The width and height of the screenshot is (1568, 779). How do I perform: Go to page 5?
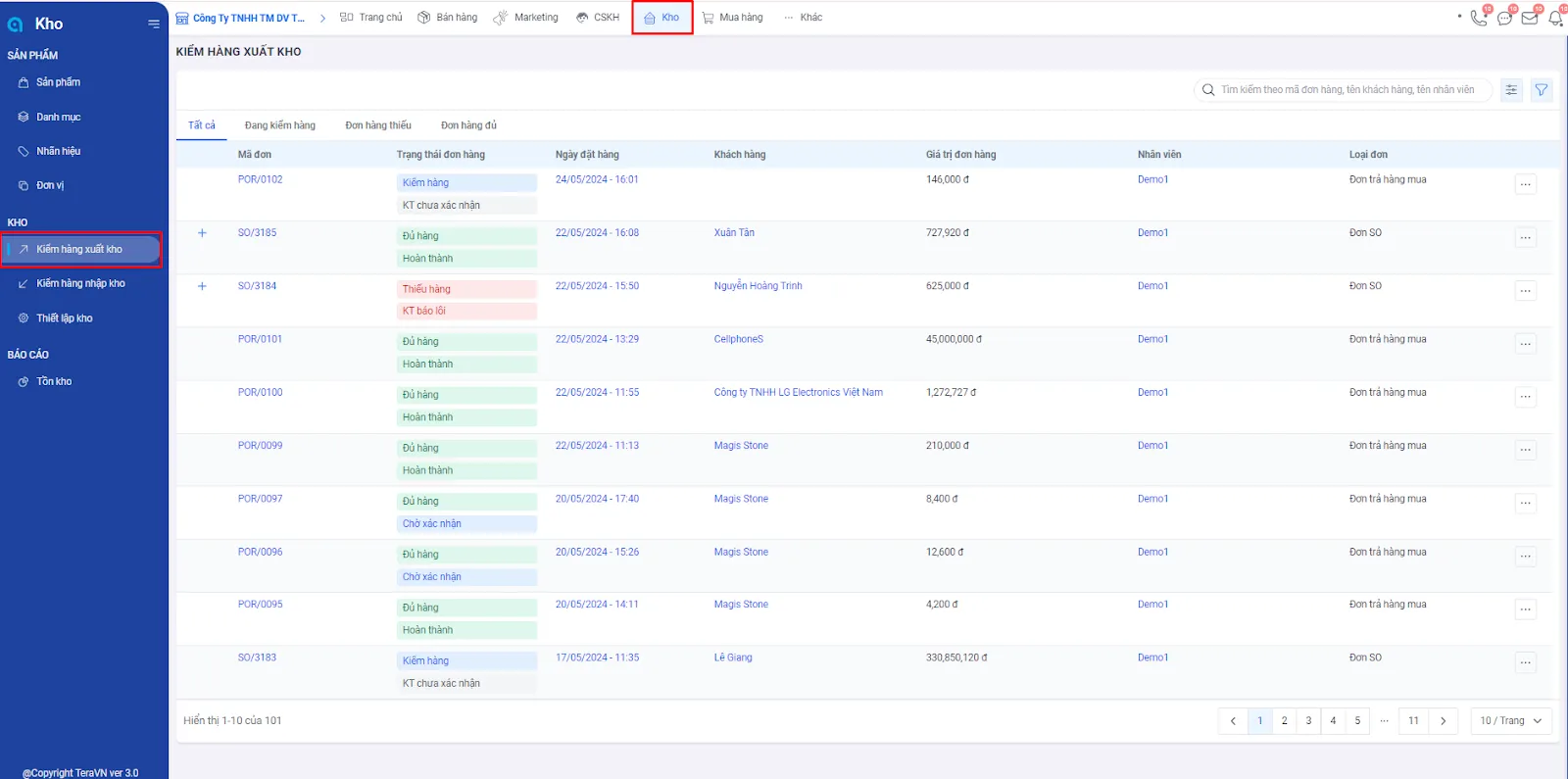click(1357, 721)
